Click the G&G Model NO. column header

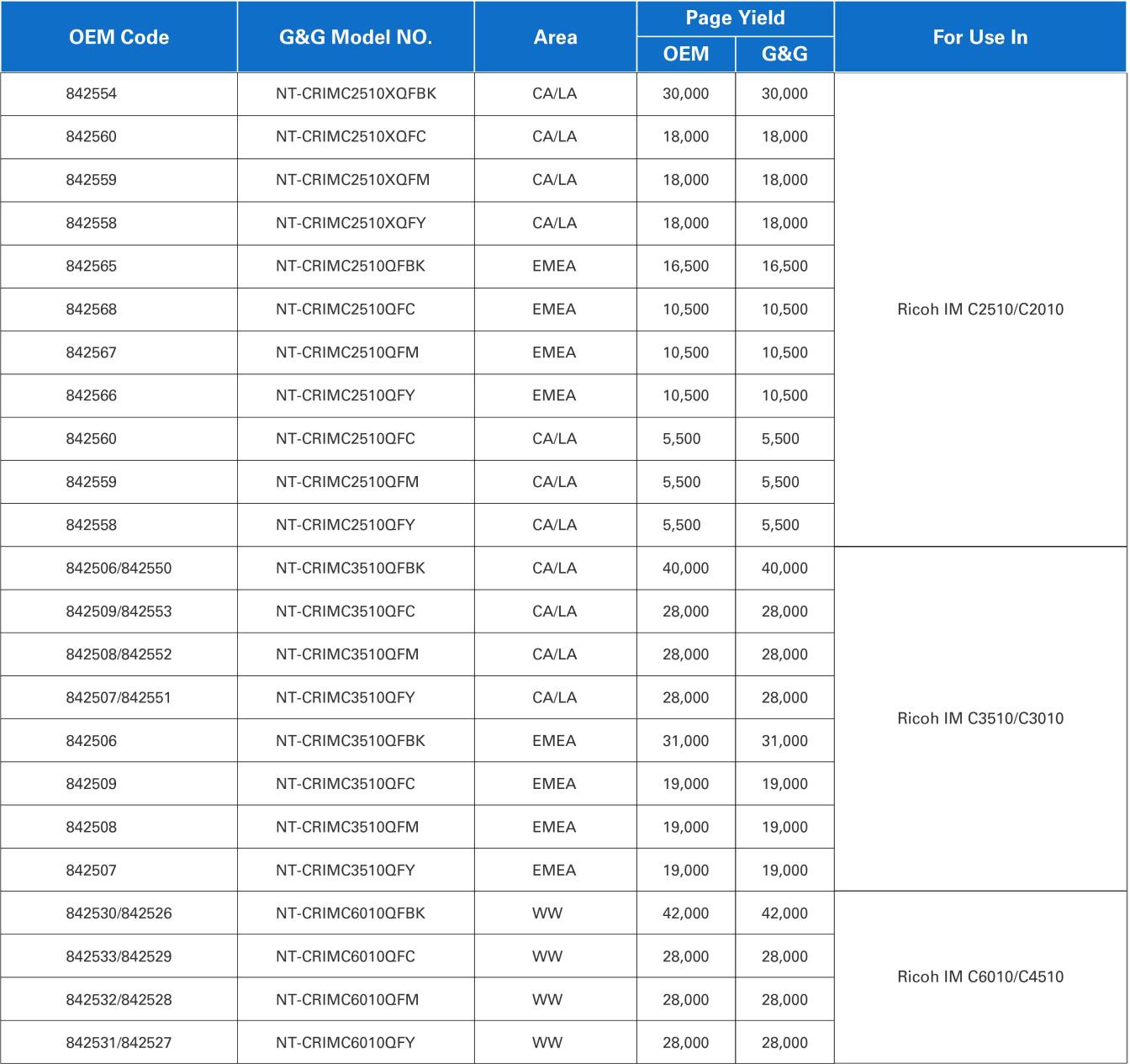click(x=356, y=37)
